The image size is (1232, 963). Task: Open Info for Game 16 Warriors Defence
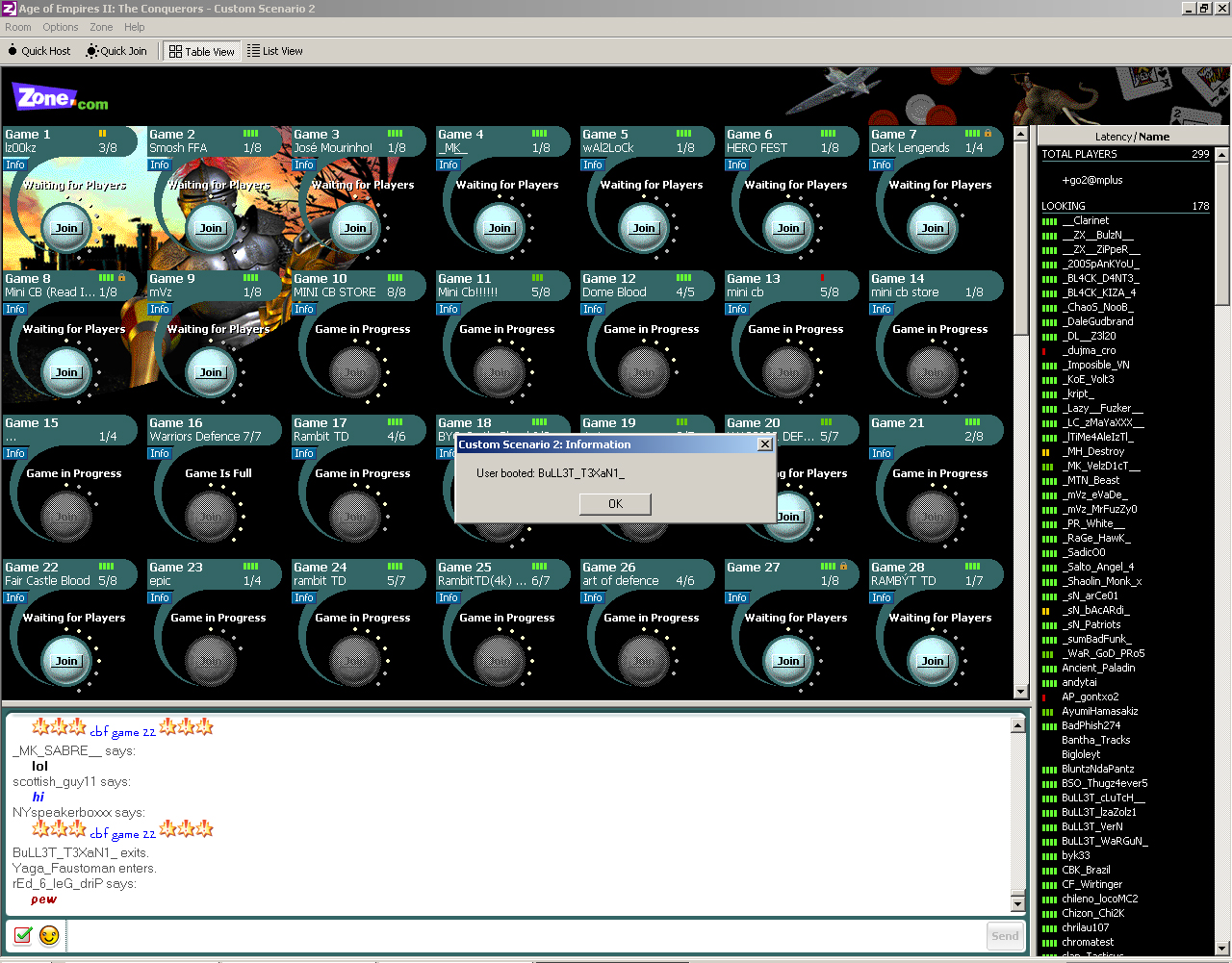[160, 453]
